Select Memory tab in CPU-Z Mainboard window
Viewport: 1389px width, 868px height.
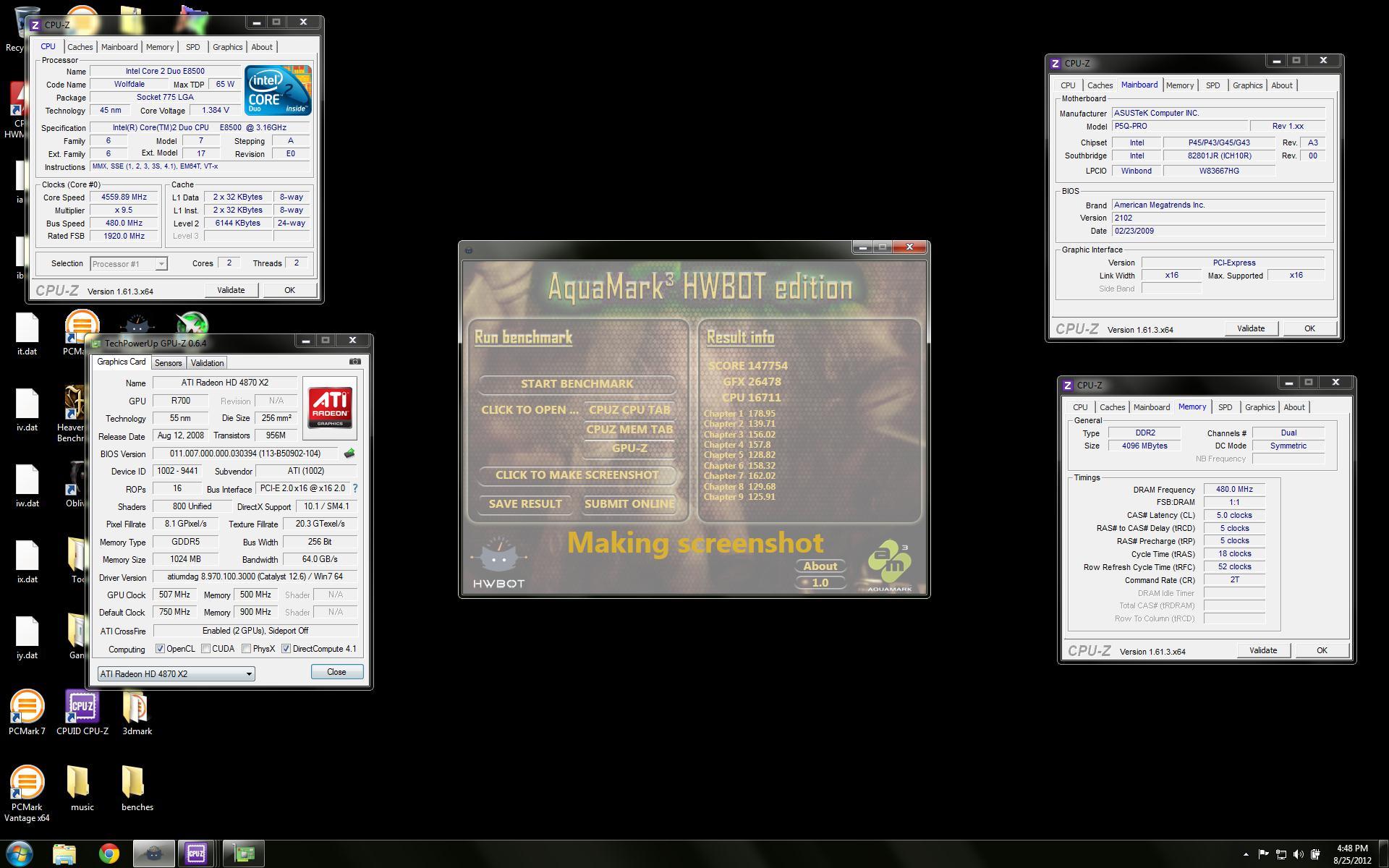(1179, 85)
